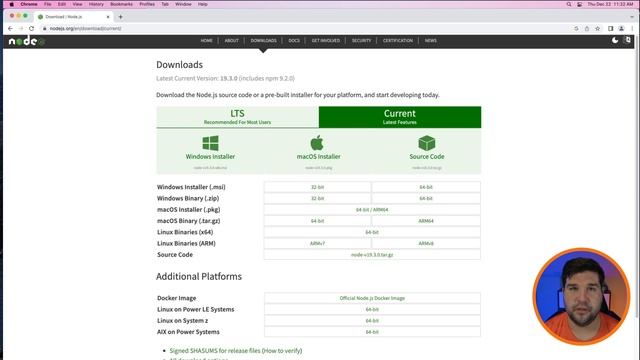640x360 pixels.
Task: Select the Current tab
Action: click(400, 117)
